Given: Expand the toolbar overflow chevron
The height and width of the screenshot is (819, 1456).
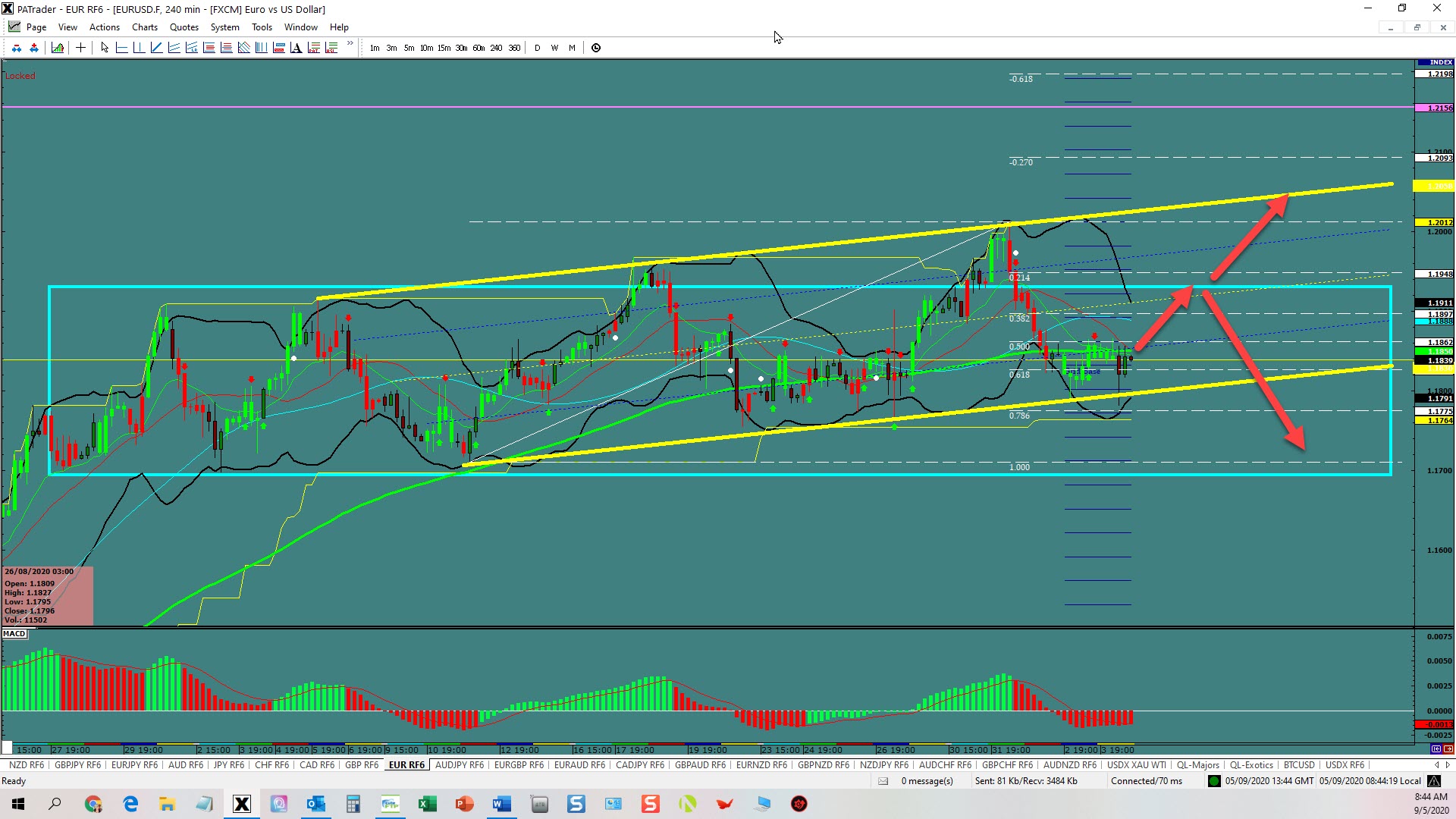Looking at the screenshot, I should click(x=350, y=43).
